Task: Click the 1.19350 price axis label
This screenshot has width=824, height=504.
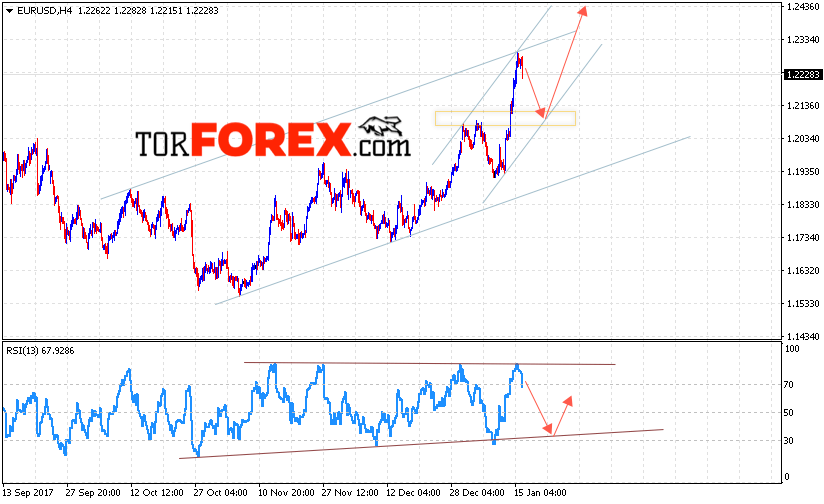Action: pyautogui.click(x=802, y=172)
